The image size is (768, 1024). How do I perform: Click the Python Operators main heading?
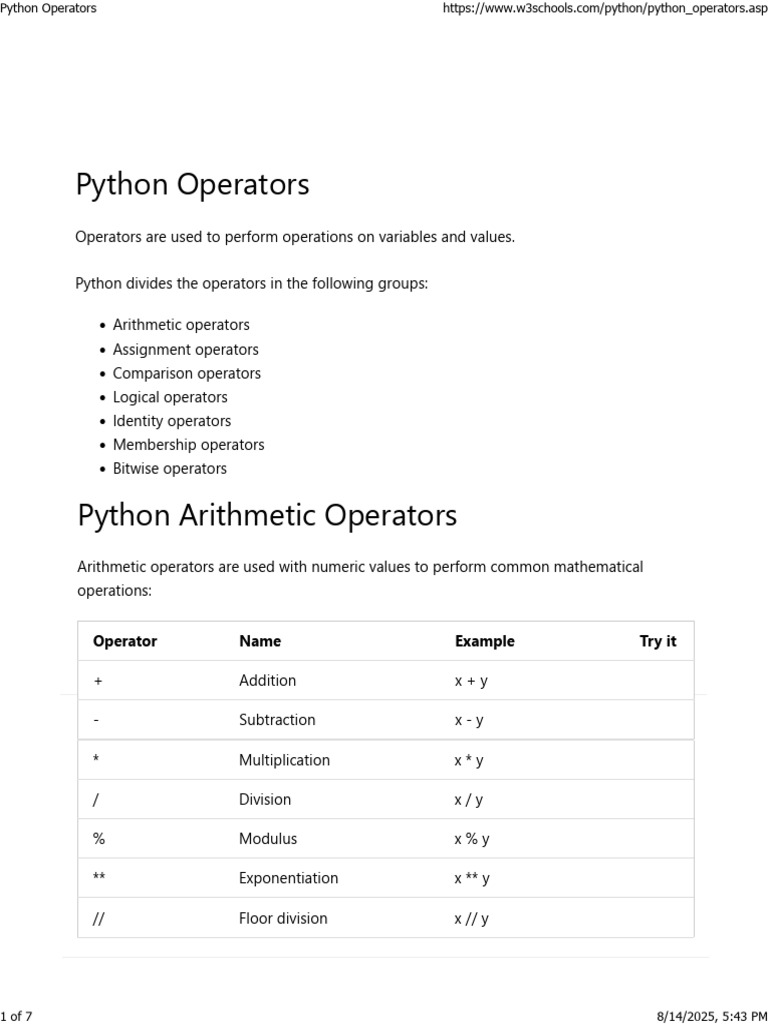pos(192,185)
